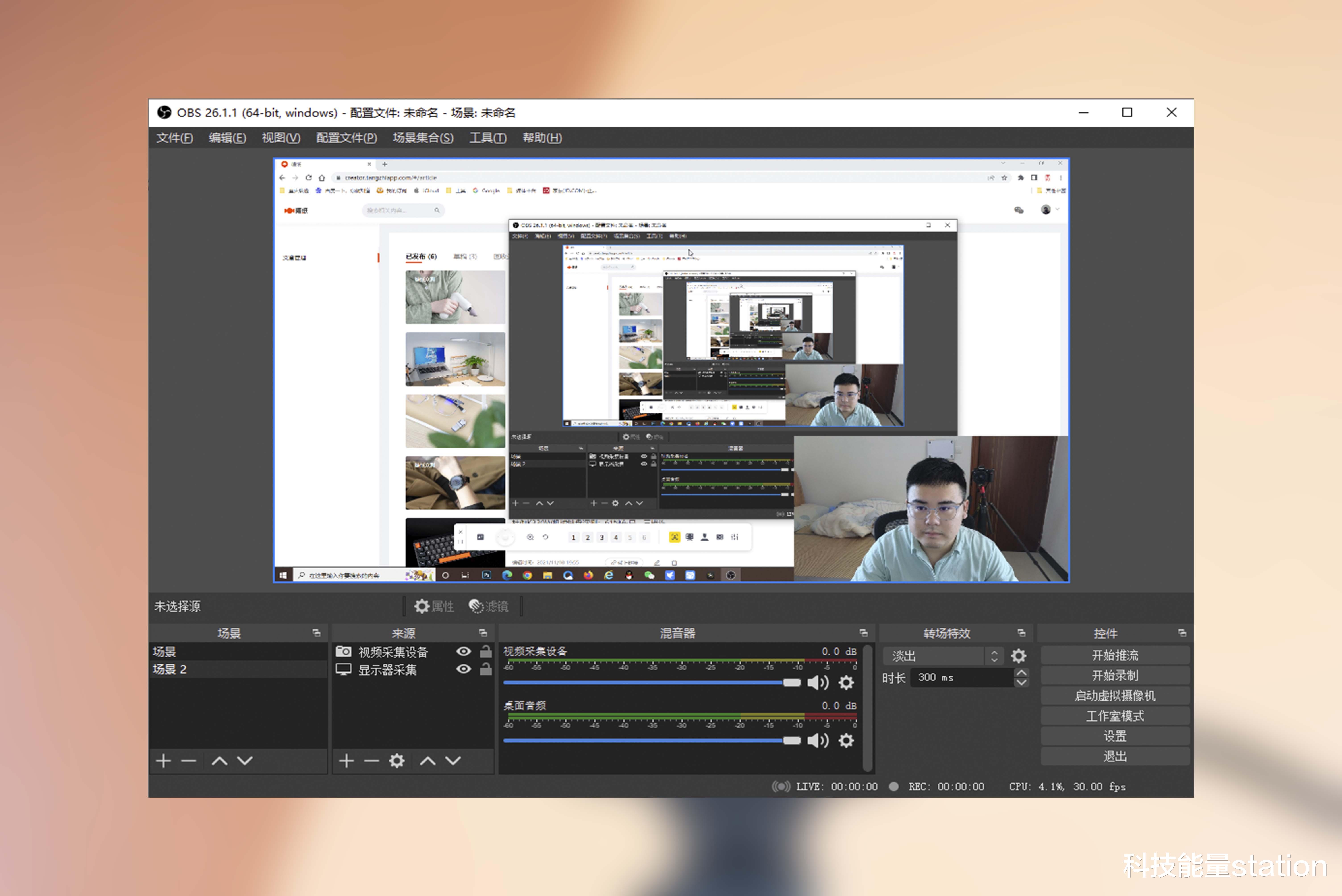Move source up with the up arrow
The height and width of the screenshot is (896, 1342).
428,761
